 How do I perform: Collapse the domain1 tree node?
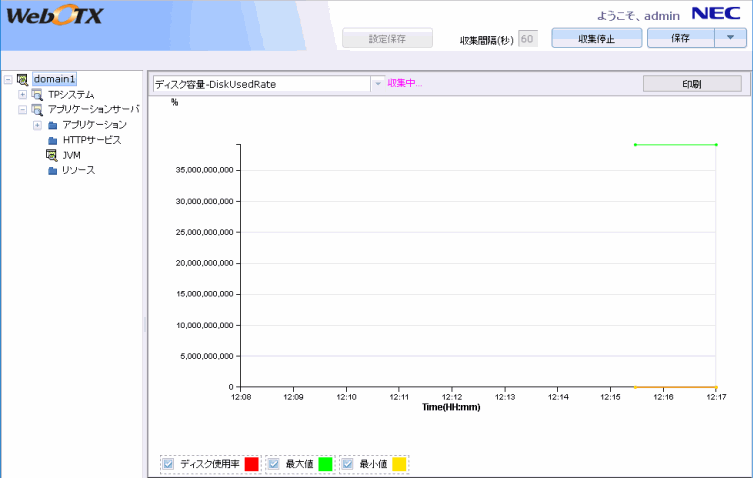click(x=8, y=79)
